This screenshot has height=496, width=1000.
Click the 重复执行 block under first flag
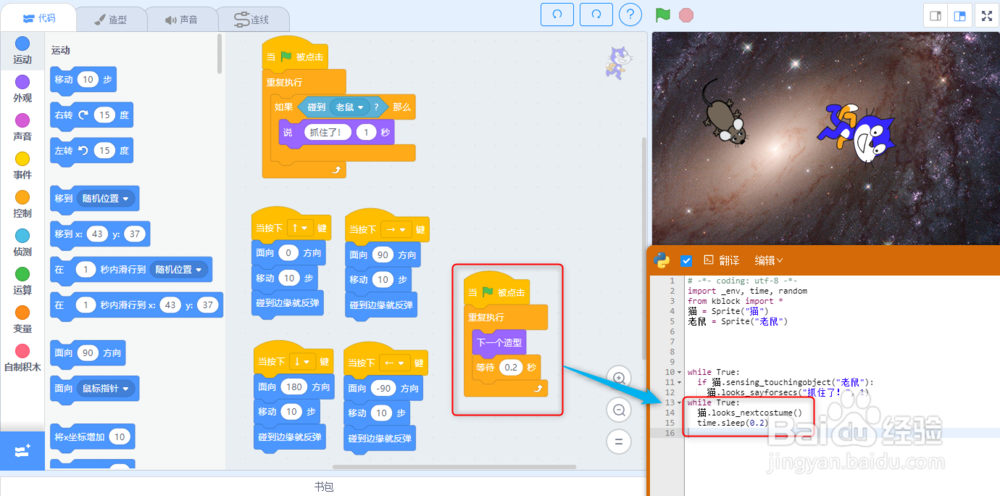(284, 83)
